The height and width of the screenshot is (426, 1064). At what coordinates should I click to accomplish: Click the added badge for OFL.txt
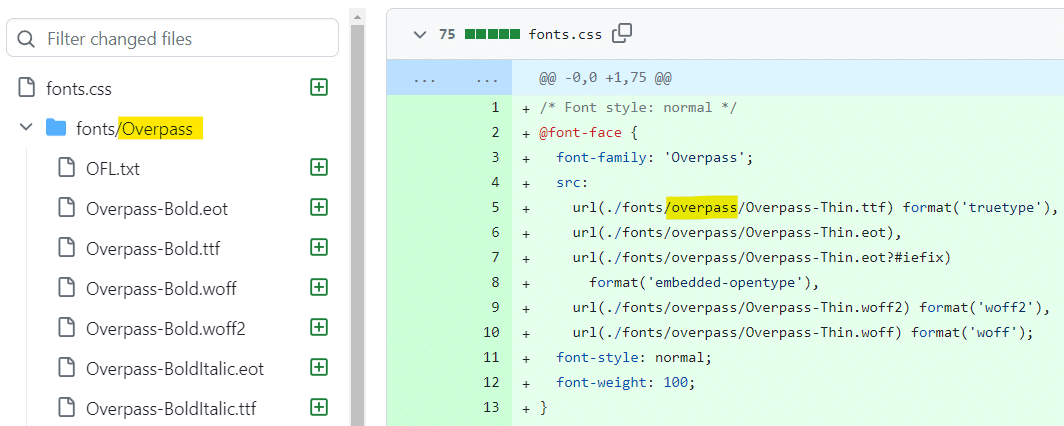[x=319, y=167]
